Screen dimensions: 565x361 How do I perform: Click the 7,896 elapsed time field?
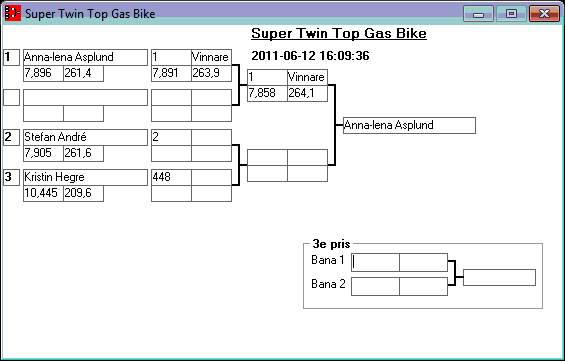[43, 73]
